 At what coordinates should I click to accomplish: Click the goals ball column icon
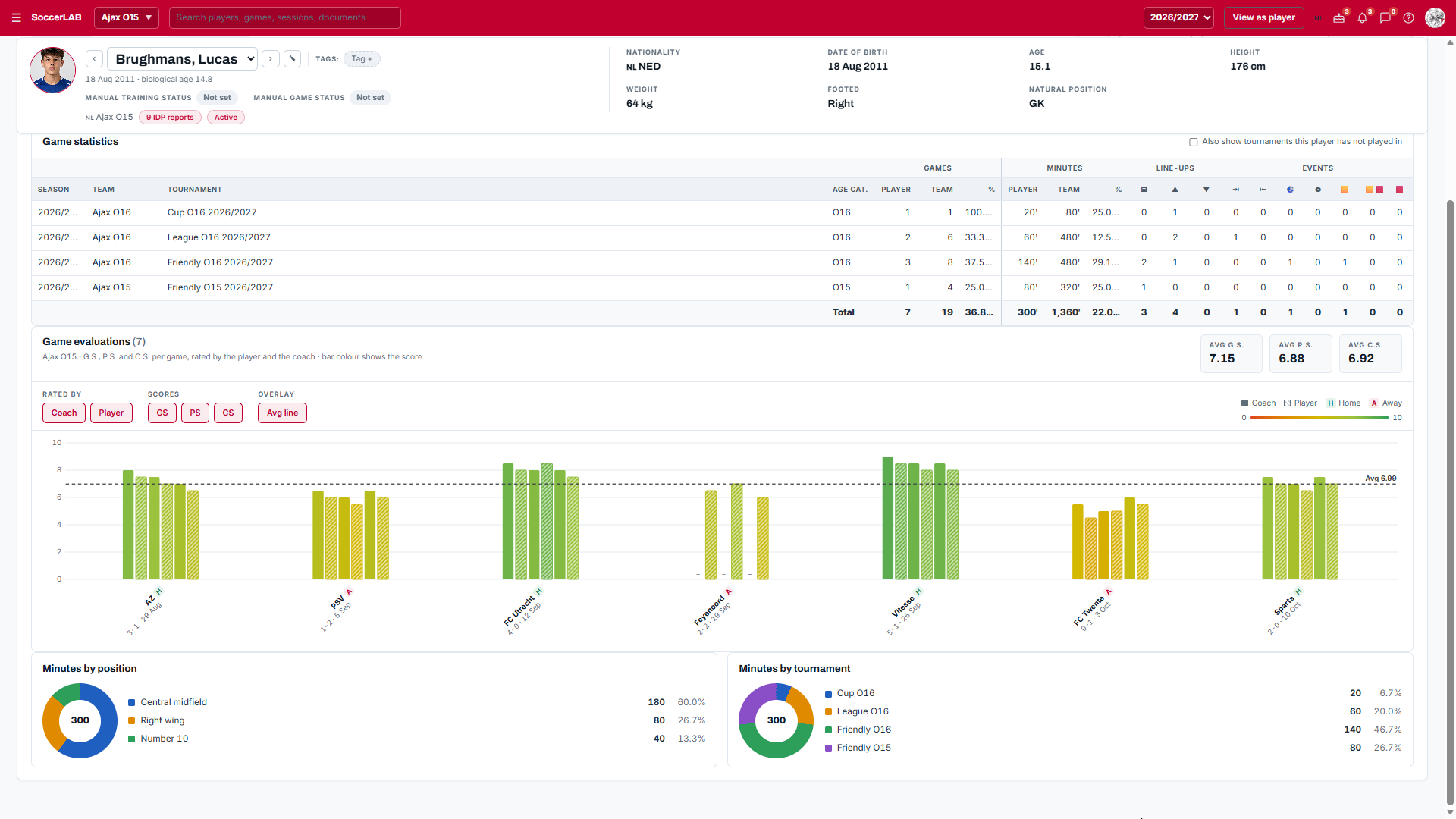pos(1290,190)
